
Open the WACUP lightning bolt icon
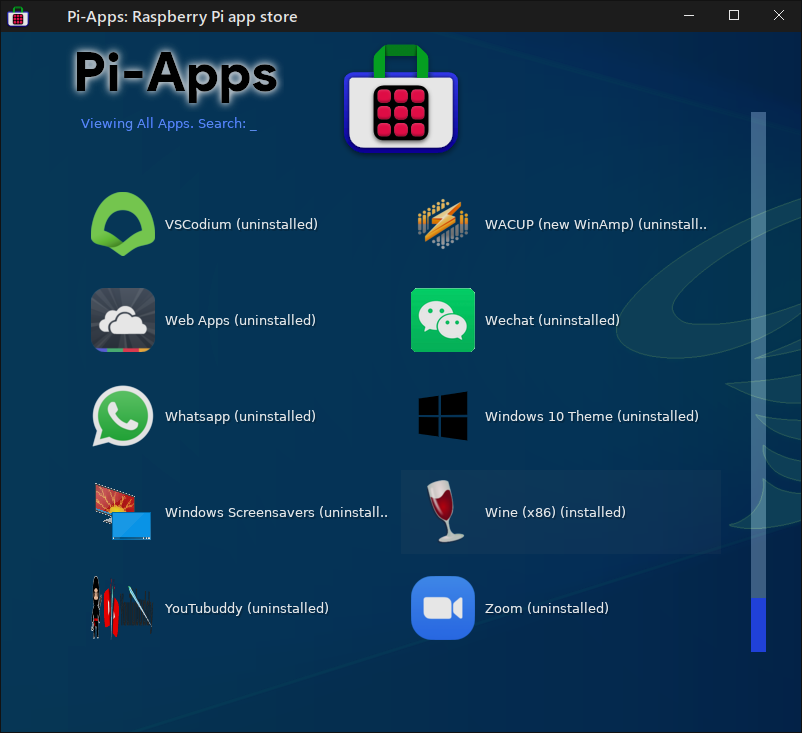443,224
